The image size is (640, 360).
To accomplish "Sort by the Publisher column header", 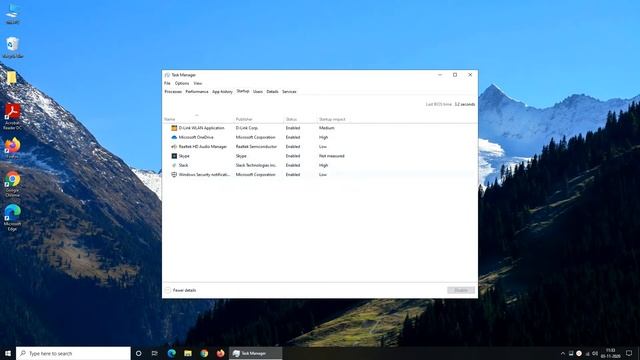I will click(259, 119).
